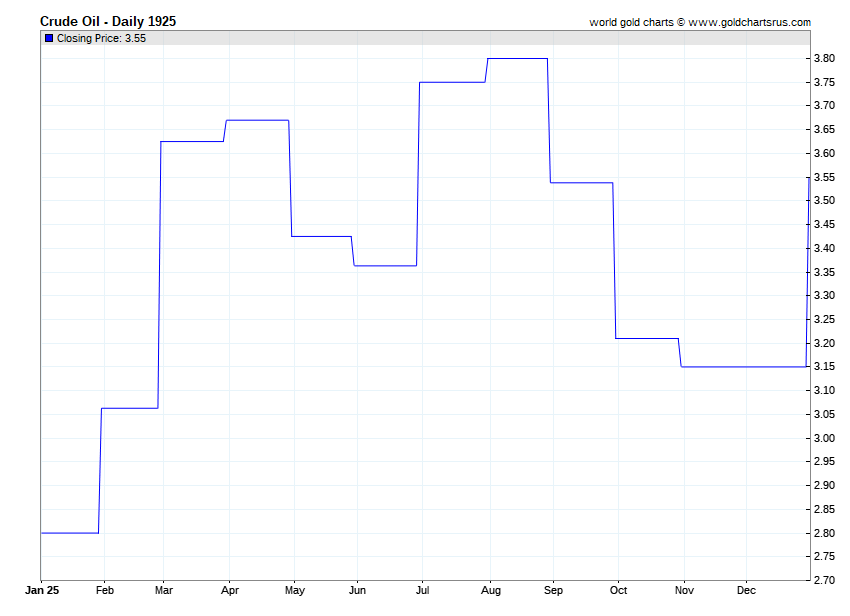Viewport: 850px width, 616px height.
Task: Click the 'Crude Oil - Daily 1925' title
Action: click(108, 21)
